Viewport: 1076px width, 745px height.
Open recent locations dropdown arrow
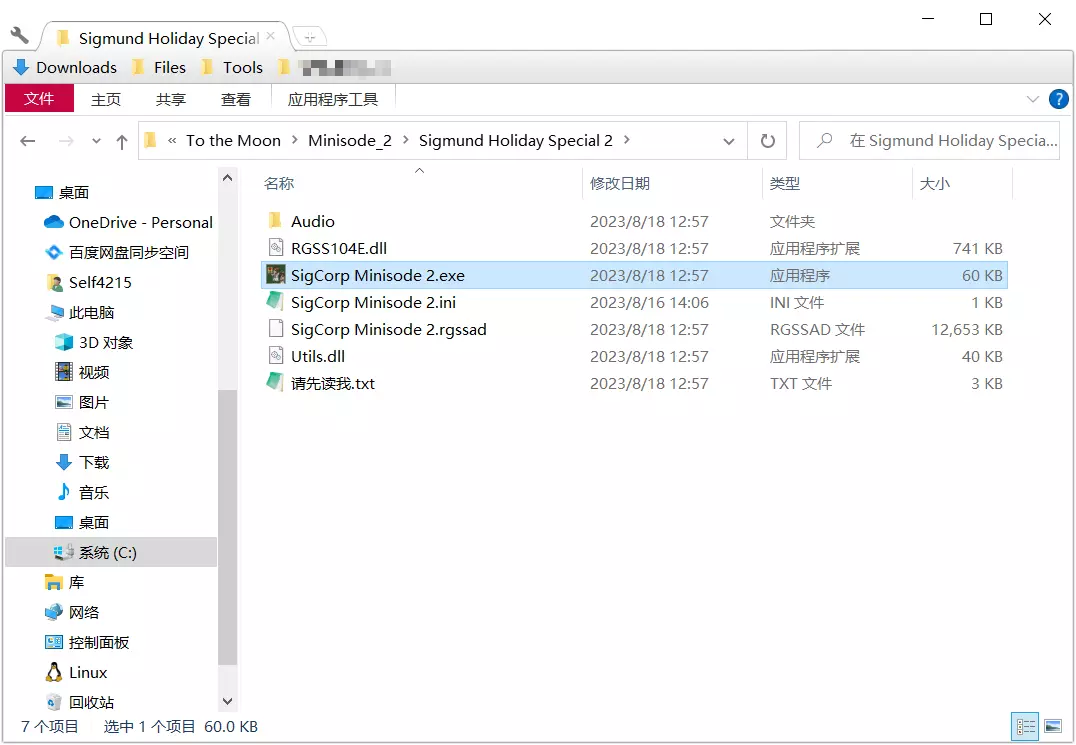[97, 141]
